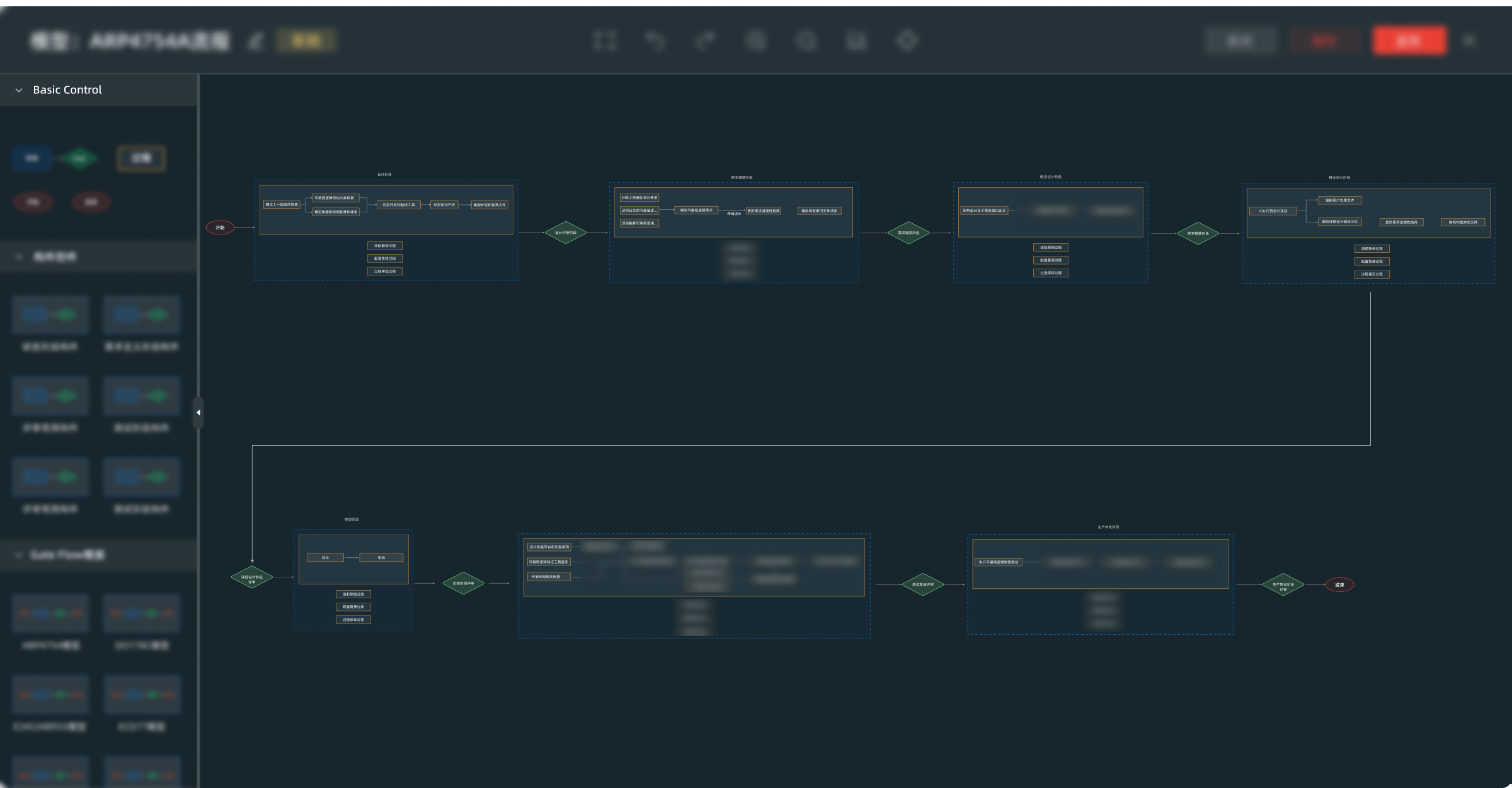Click the blue rectangle shape in Basic Control
This screenshot has width=1512, height=788.
coord(32,158)
